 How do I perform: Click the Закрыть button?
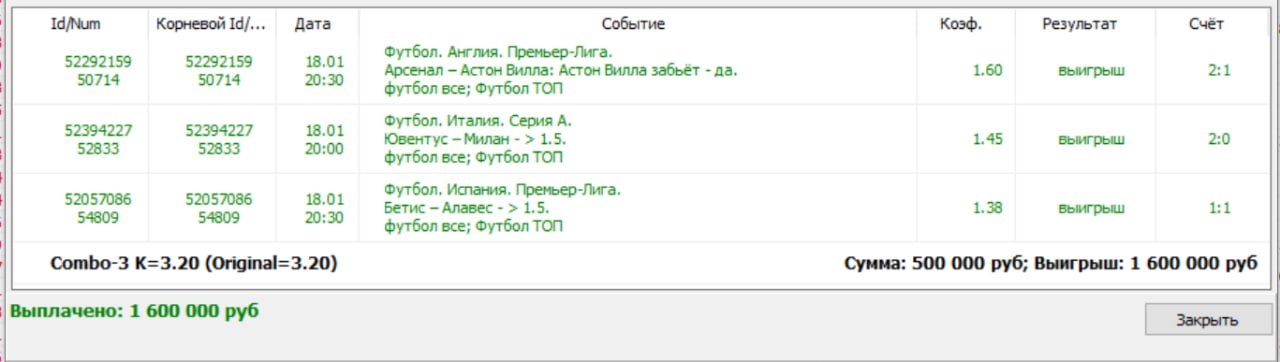tap(1208, 320)
